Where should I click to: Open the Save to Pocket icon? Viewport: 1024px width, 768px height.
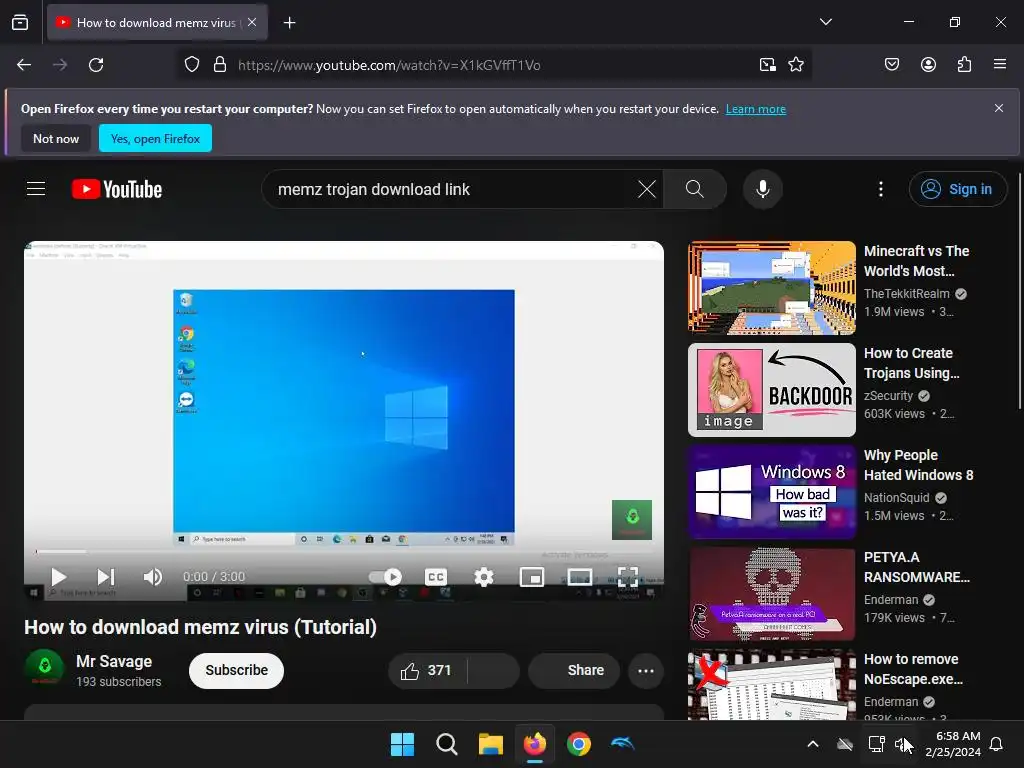[891, 65]
